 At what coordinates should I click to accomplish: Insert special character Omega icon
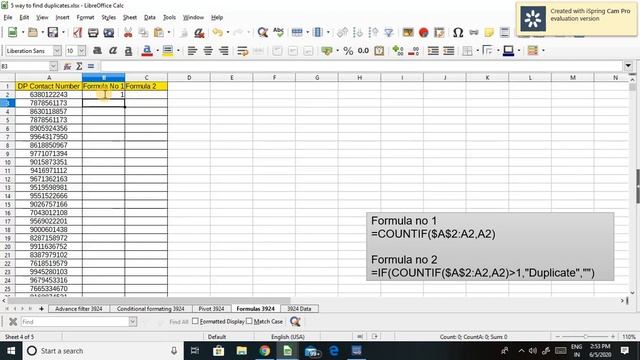pos(458,32)
